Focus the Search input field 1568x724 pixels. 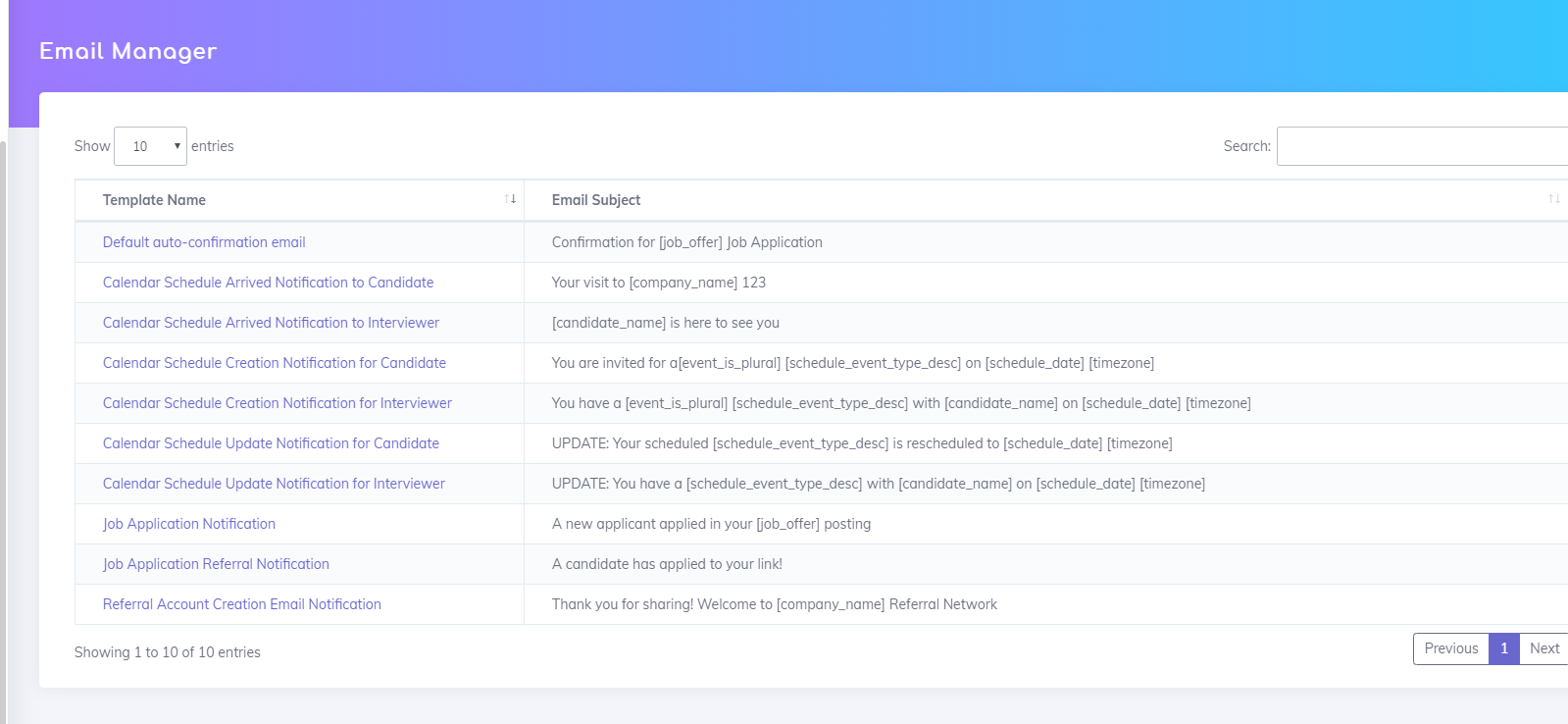tap(1422, 146)
